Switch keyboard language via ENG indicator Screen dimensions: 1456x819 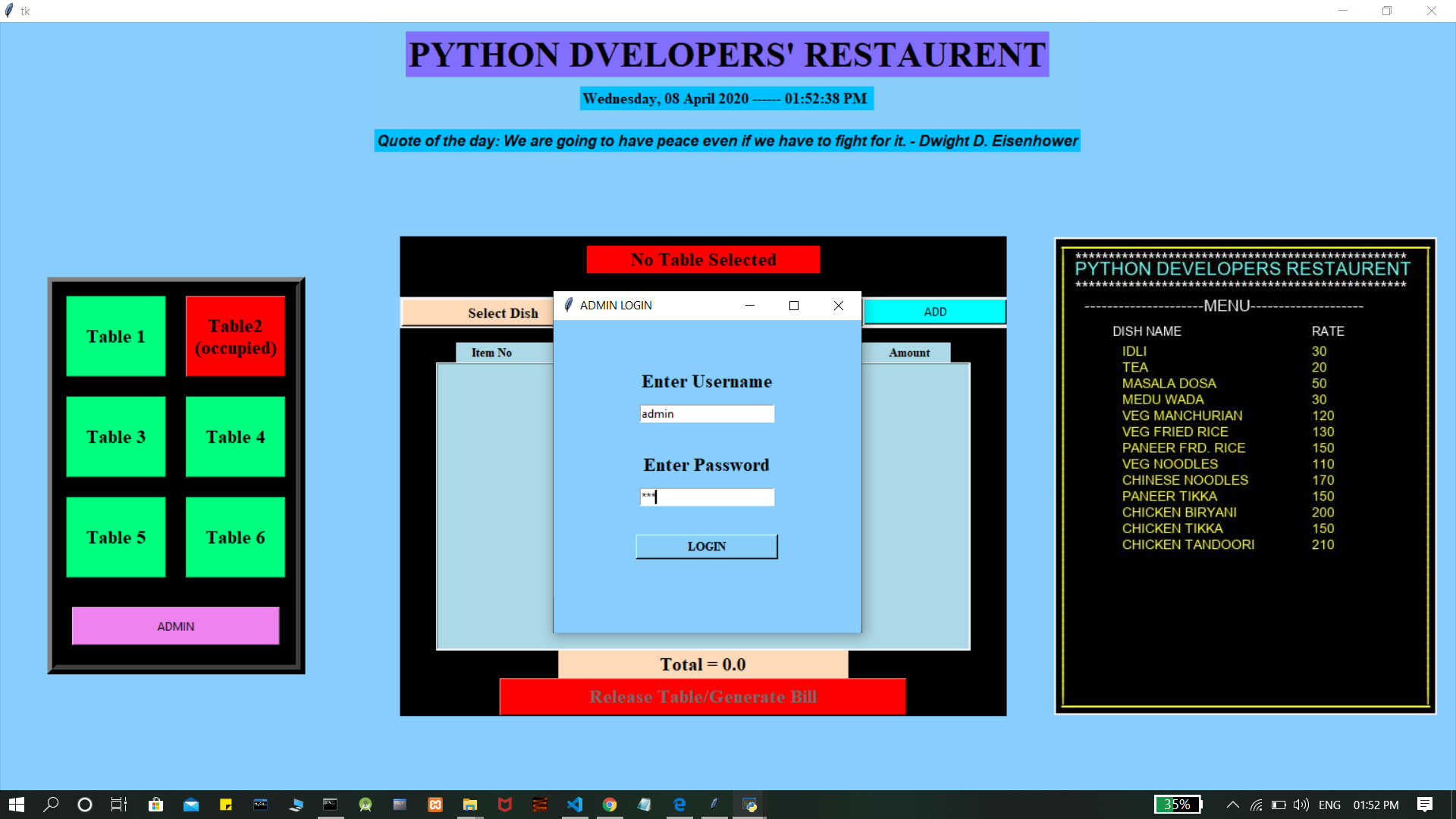[x=1329, y=805]
